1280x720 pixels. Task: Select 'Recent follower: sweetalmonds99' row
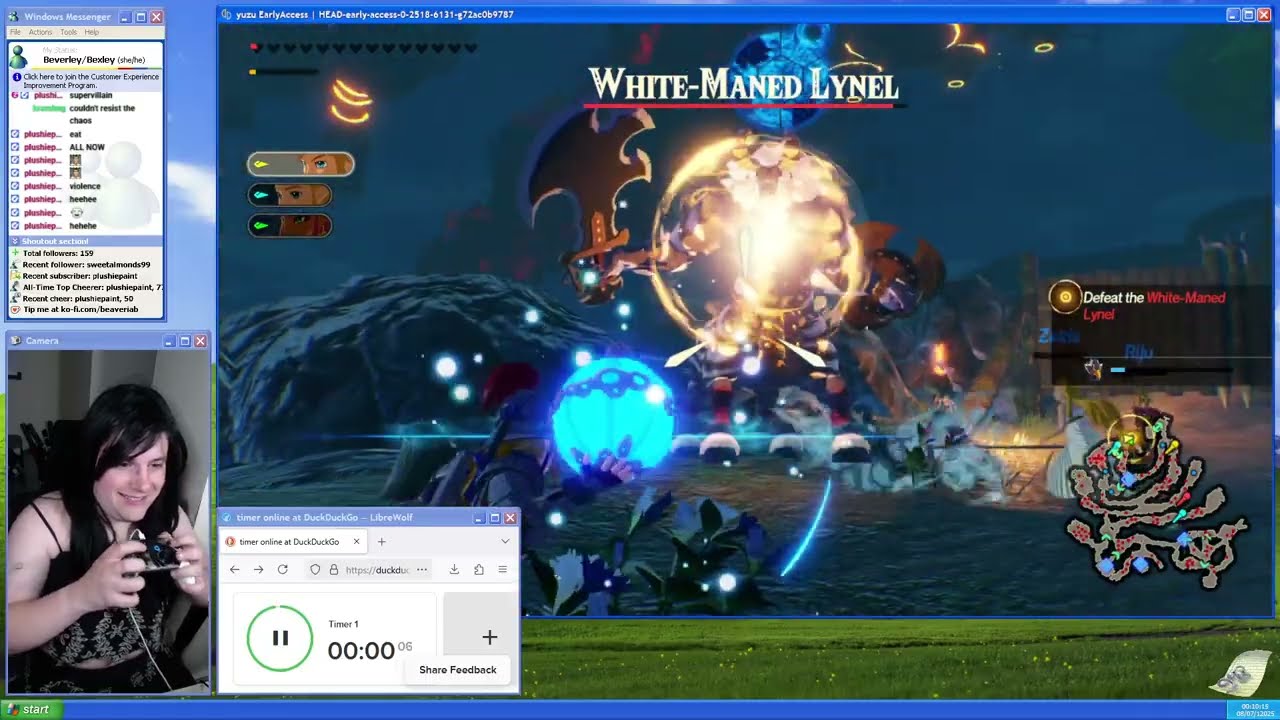coord(86,265)
